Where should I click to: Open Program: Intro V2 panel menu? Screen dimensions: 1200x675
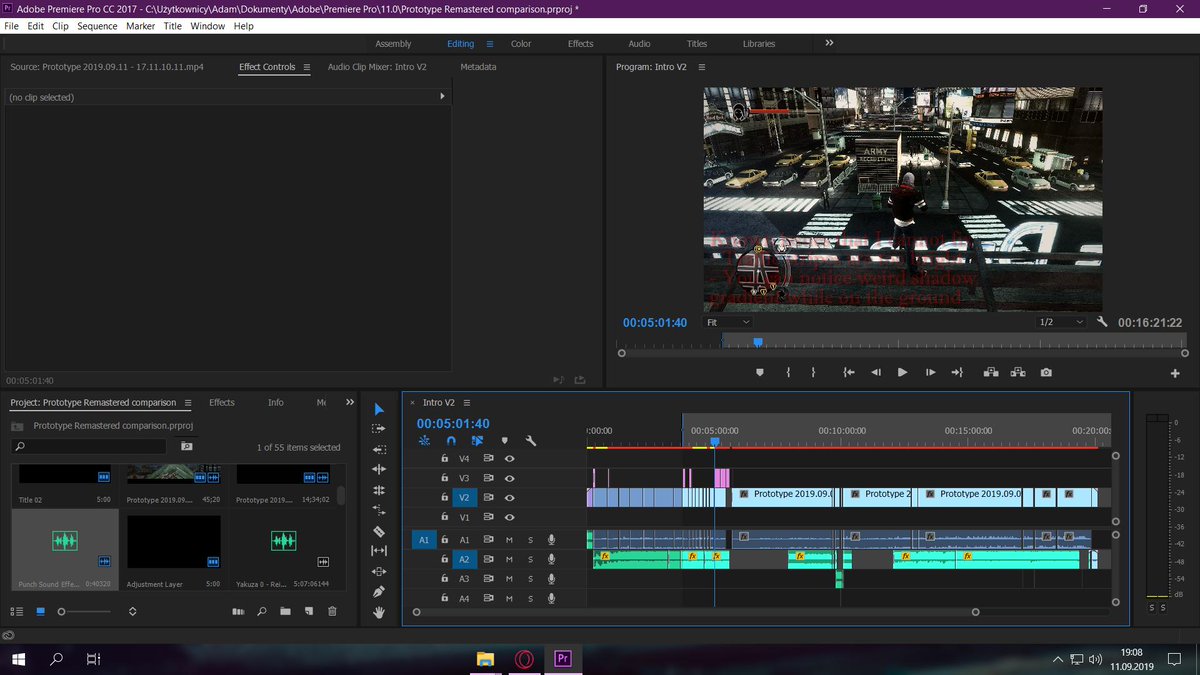(702, 67)
